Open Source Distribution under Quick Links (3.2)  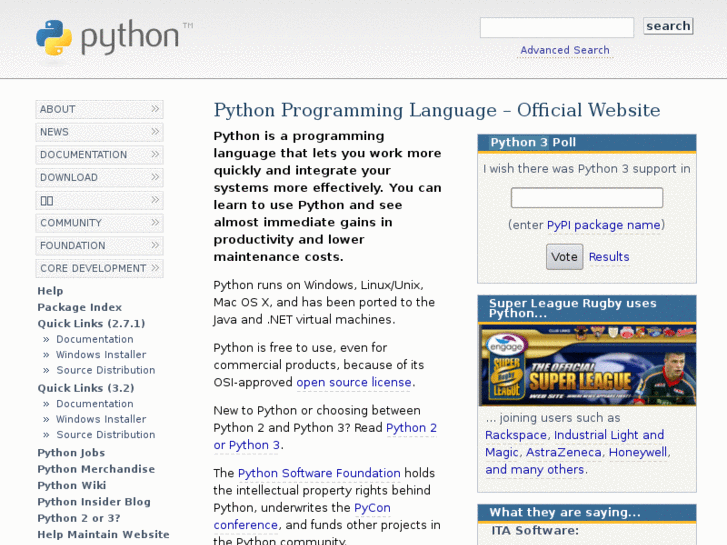(x=106, y=435)
